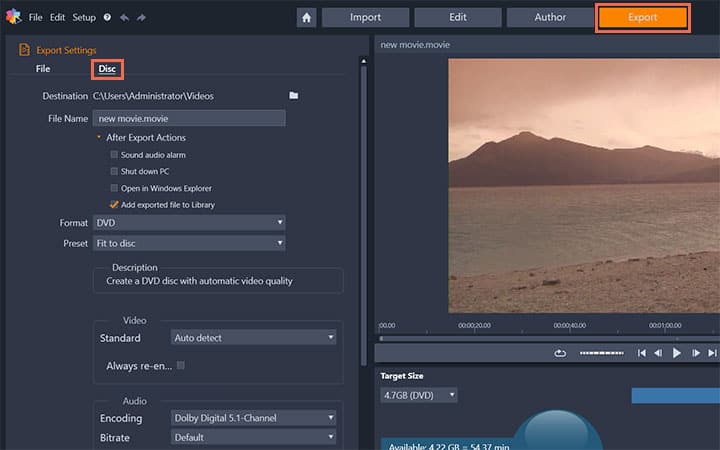Image resolution: width=720 pixels, height=450 pixels.
Task: Go to the Edit workspace
Action: [x=458, y=17]
